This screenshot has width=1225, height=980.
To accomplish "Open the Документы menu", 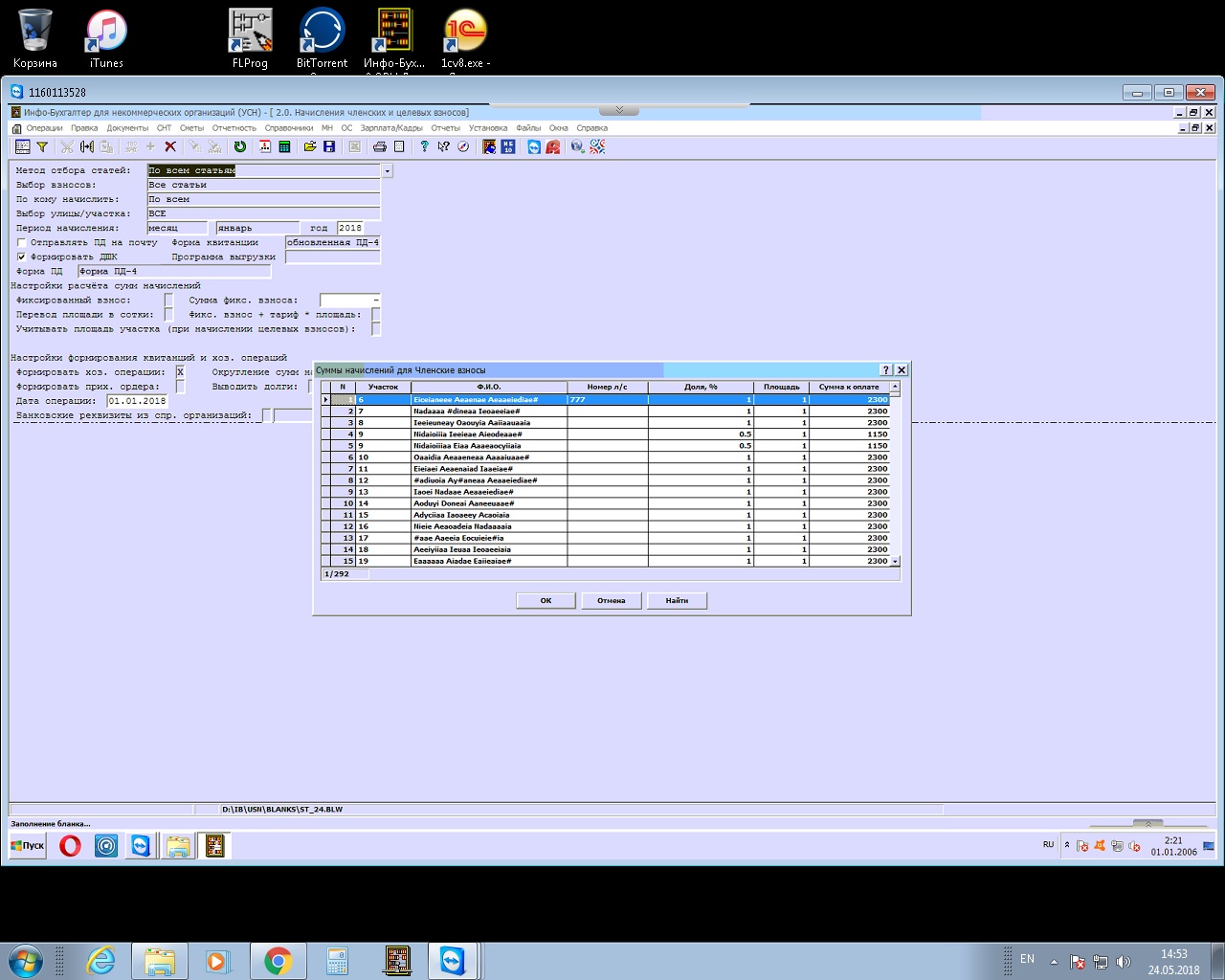I will (127, 127).
